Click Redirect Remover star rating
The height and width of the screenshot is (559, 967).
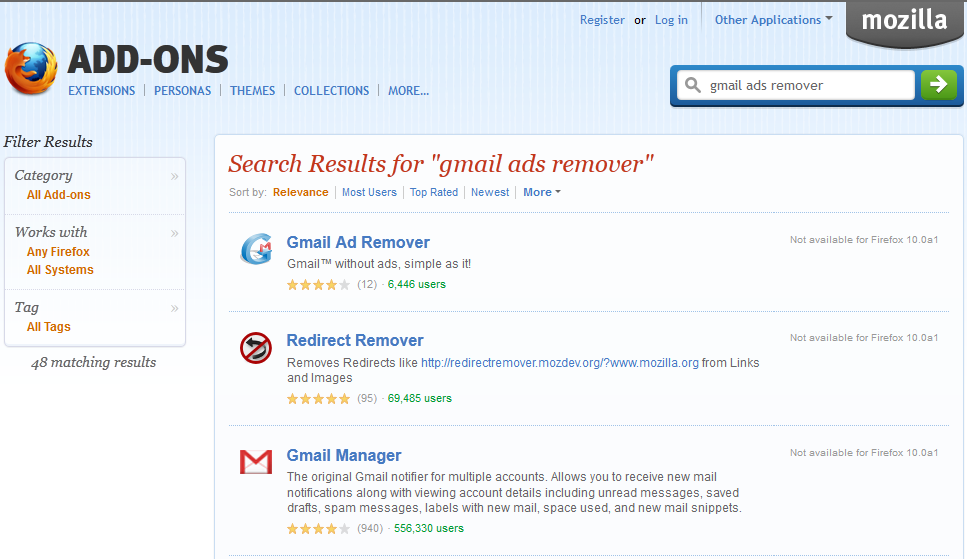318,399
